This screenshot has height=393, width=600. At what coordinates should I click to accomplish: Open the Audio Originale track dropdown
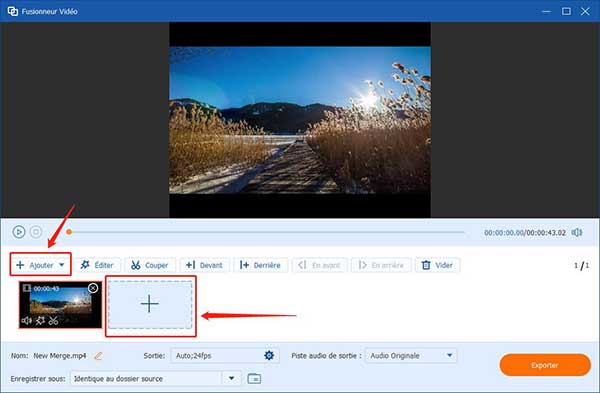click(411, 355)
